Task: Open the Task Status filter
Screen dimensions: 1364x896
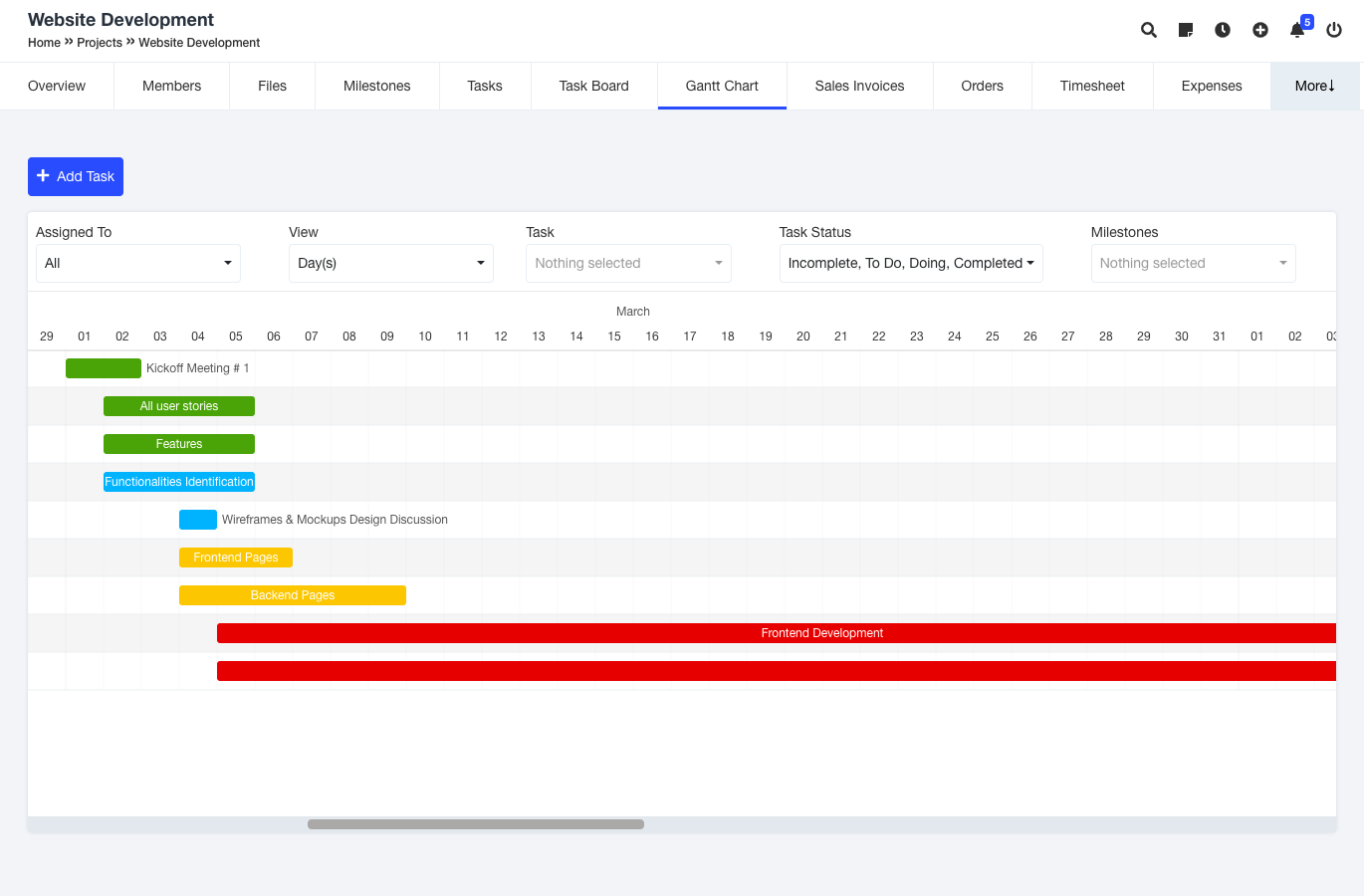Action: click(910, 263)
